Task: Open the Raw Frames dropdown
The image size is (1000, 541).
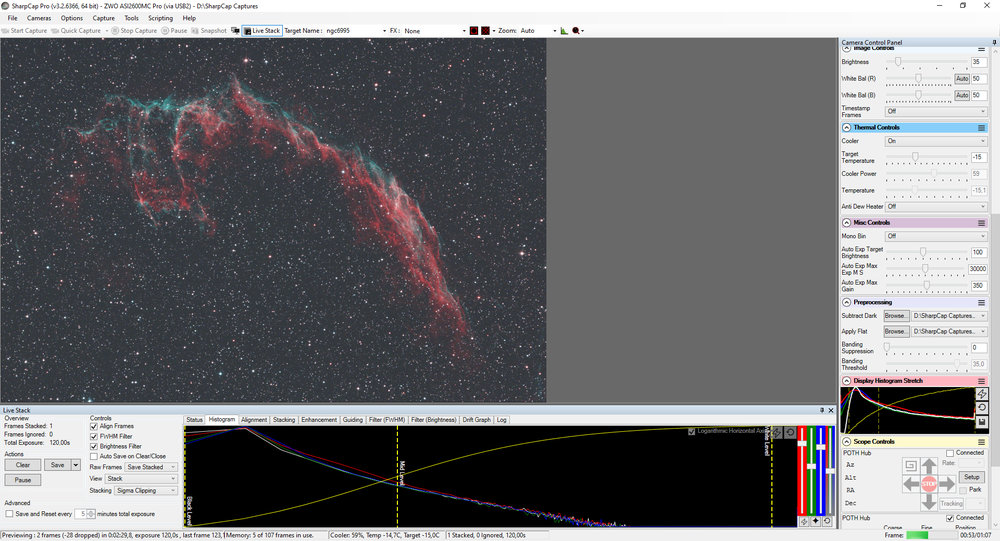Action: (x=151, y=467)
